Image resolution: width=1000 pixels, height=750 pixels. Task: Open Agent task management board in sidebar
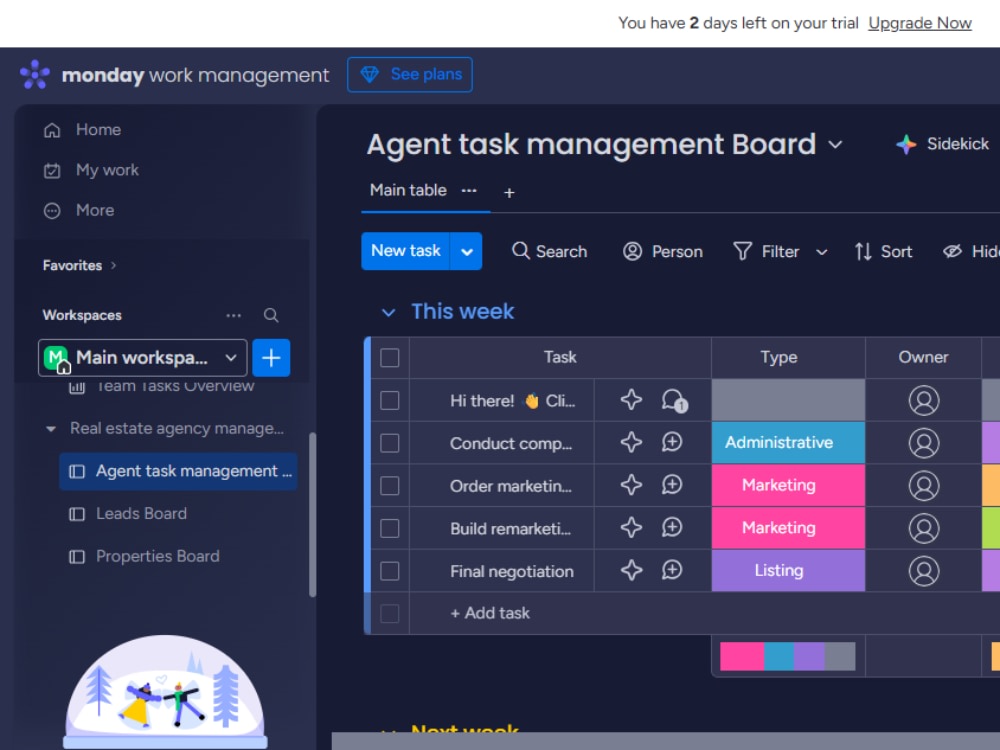tap(179, 471)
